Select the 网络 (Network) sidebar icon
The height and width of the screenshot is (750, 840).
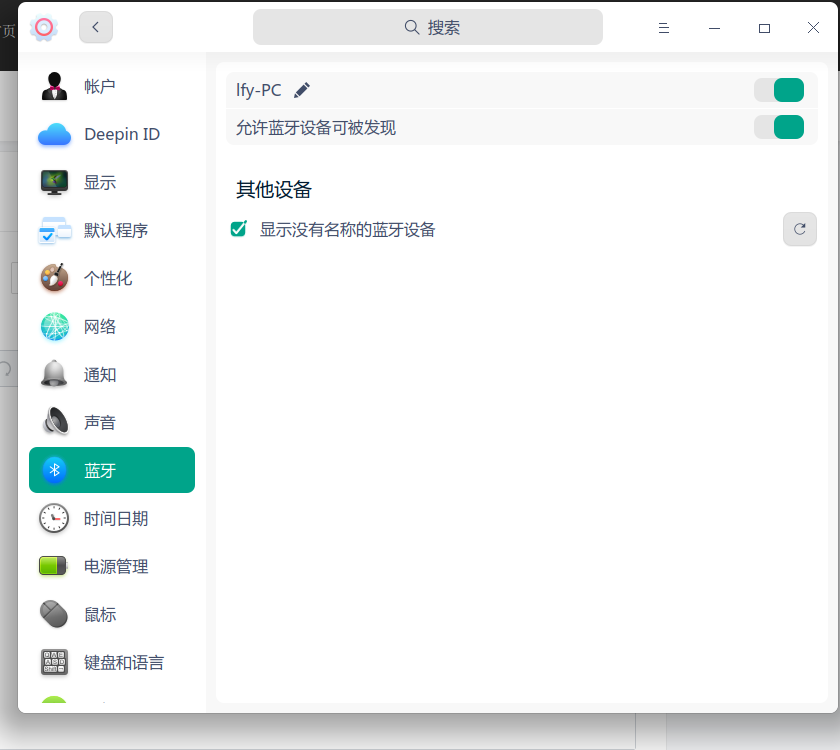pos(54,326)
